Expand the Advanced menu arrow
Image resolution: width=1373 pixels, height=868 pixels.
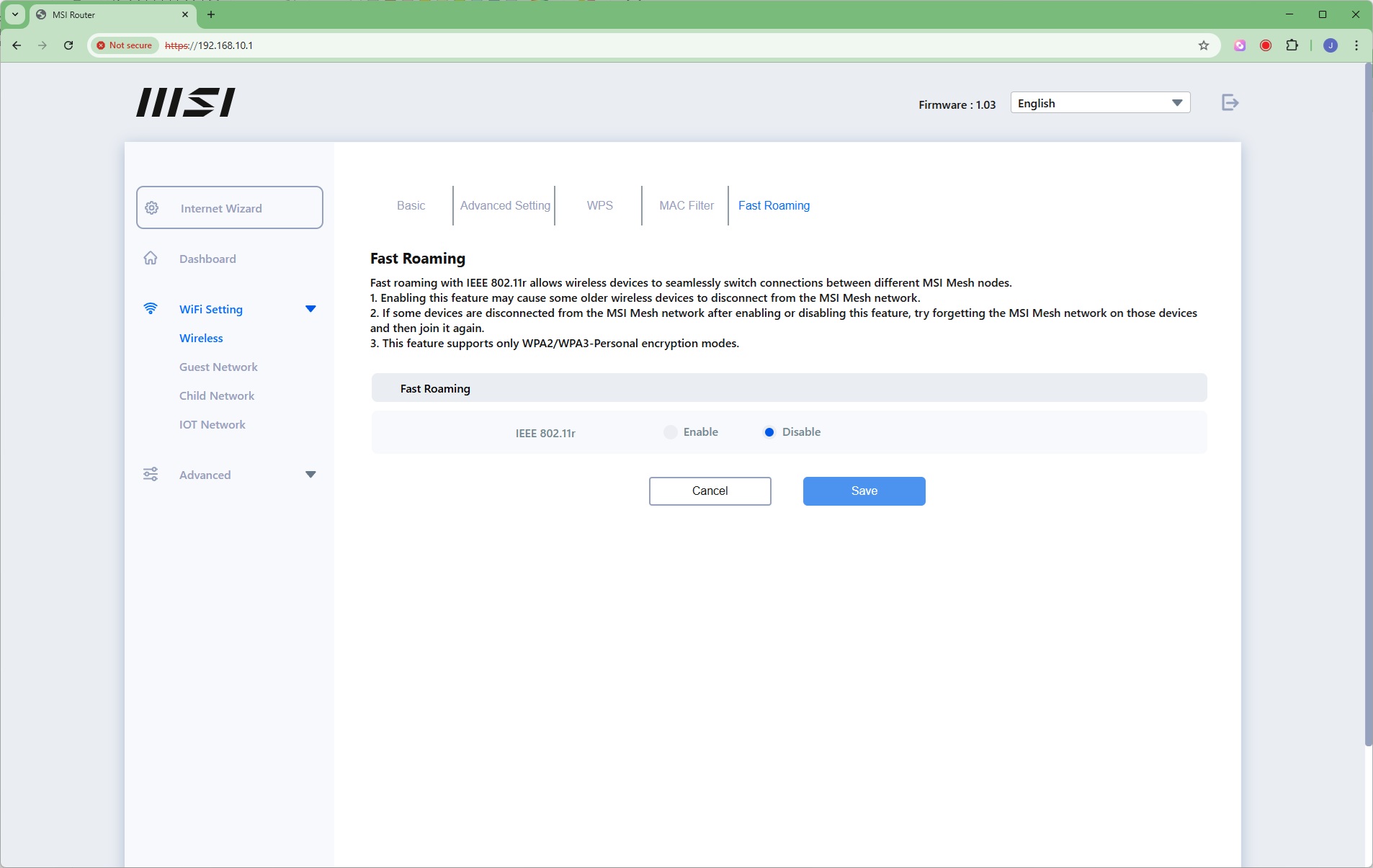(310, 475)
